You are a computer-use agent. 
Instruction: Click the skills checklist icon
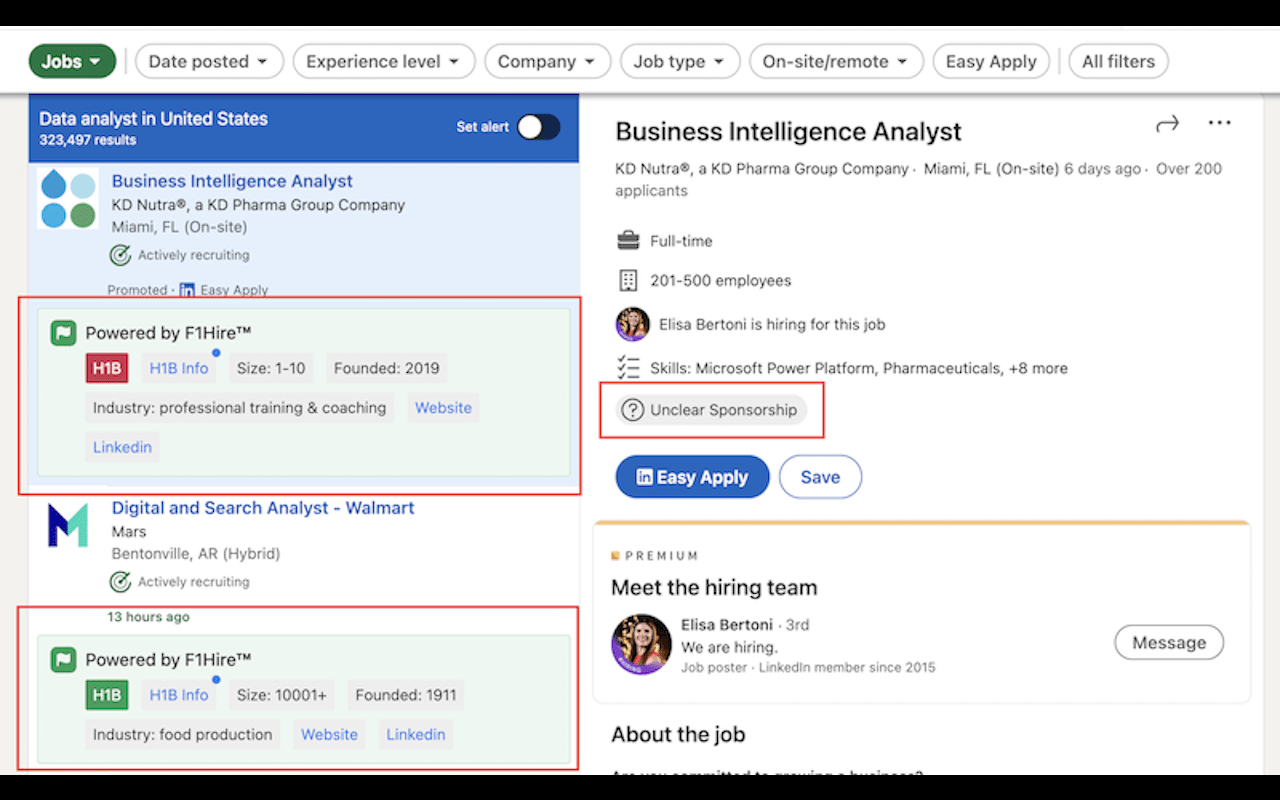628,368
